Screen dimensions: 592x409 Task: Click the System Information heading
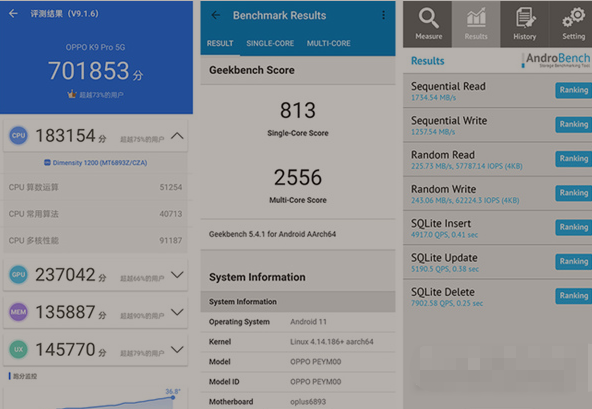[x=257, y=277]
